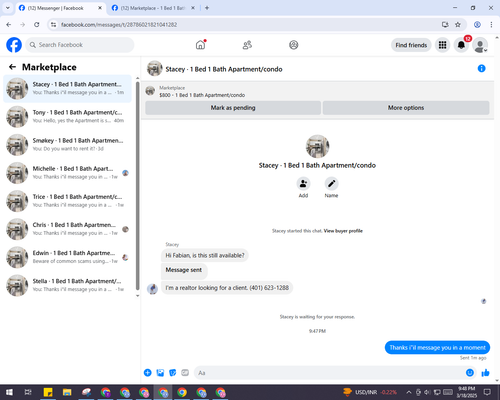Open Chris chat in conversation list
The height and width of the screenshot is (400, 500).
pos(67,229)
